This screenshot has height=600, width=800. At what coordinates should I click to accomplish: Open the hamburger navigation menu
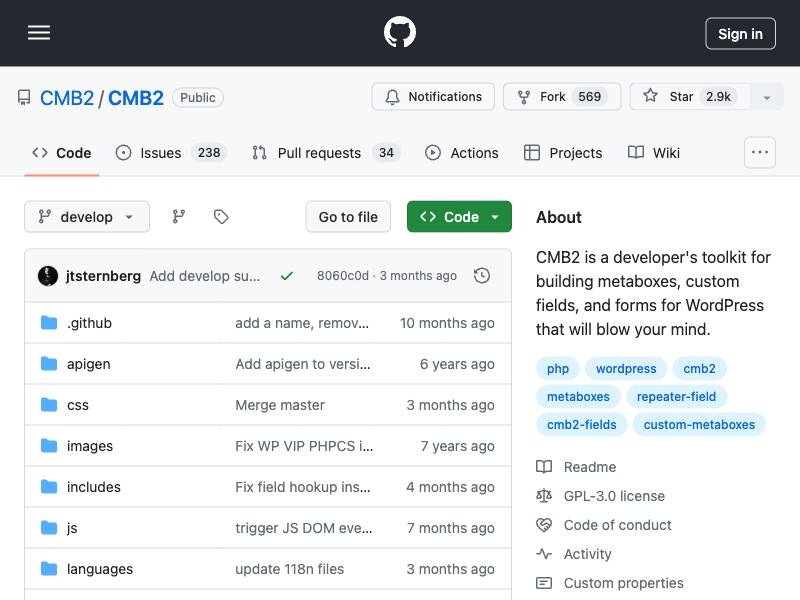pyautogui.click(x=39, y=33)
